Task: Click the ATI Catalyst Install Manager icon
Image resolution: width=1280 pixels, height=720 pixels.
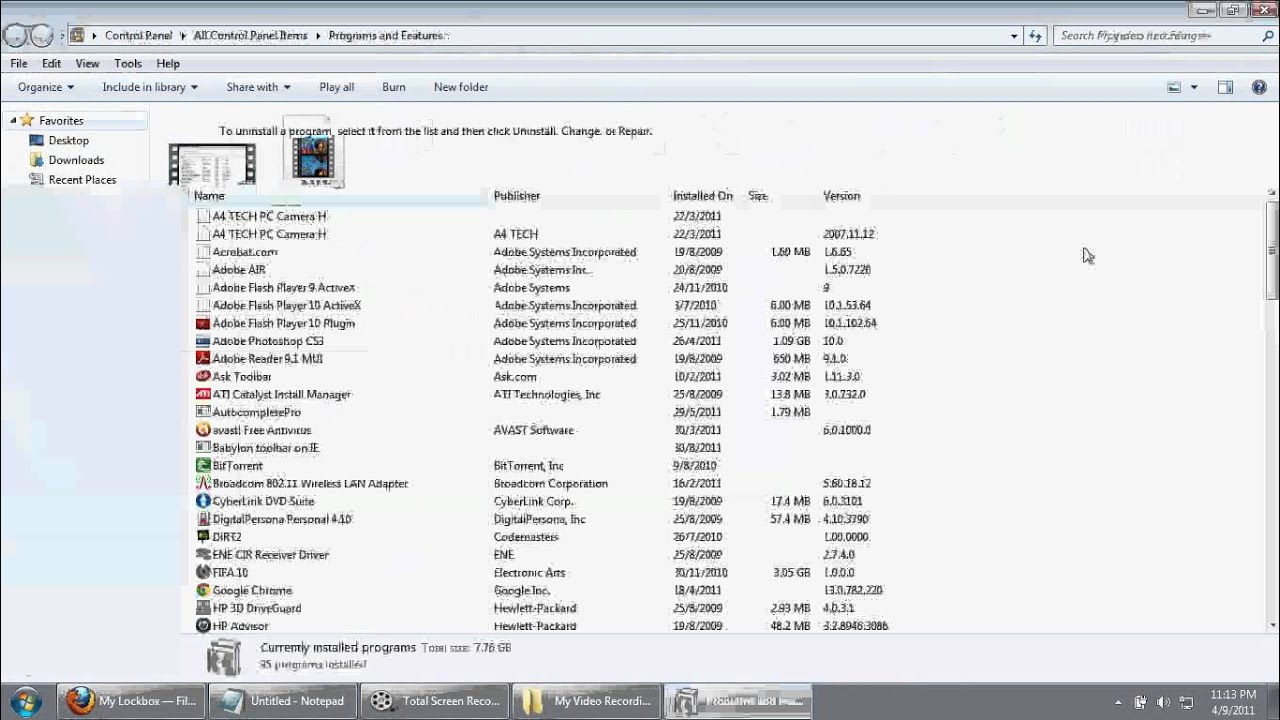Action: 203,395
